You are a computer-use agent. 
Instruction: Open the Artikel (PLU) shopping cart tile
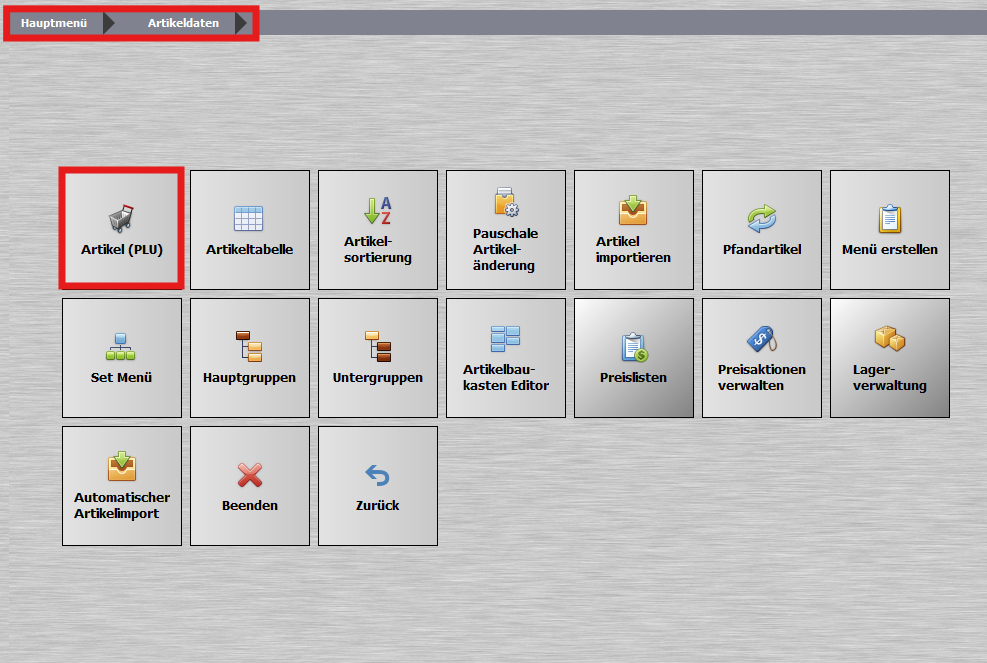click(121, 230)
